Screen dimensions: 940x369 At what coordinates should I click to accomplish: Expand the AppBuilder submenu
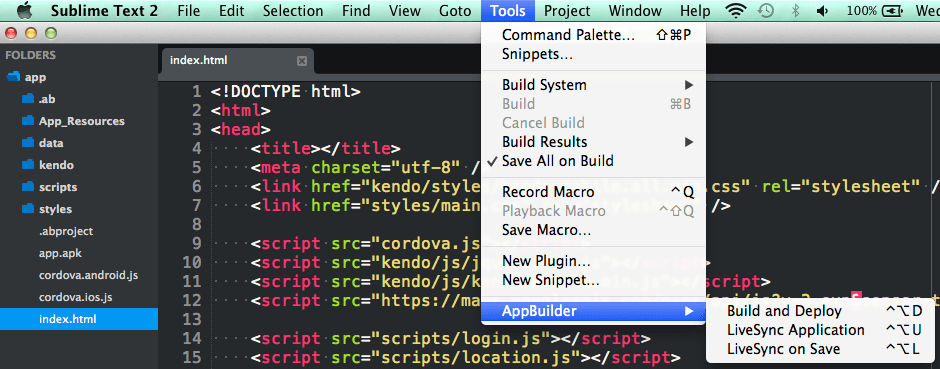pyautogui.click(x=593, y=311)
